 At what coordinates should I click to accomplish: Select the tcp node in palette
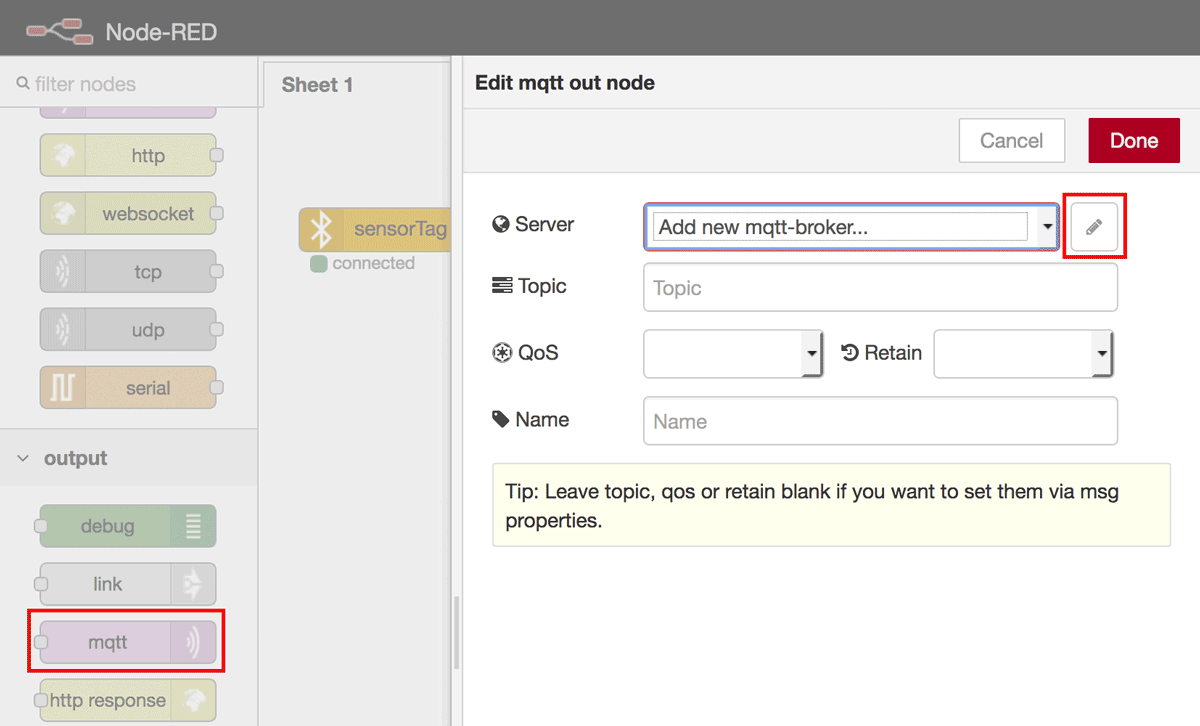pos(128,271)
